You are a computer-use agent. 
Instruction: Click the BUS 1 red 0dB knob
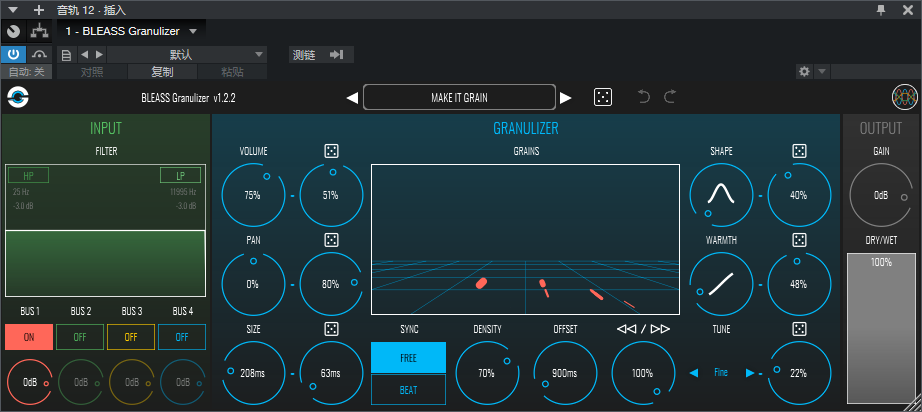tap(29, 382)
